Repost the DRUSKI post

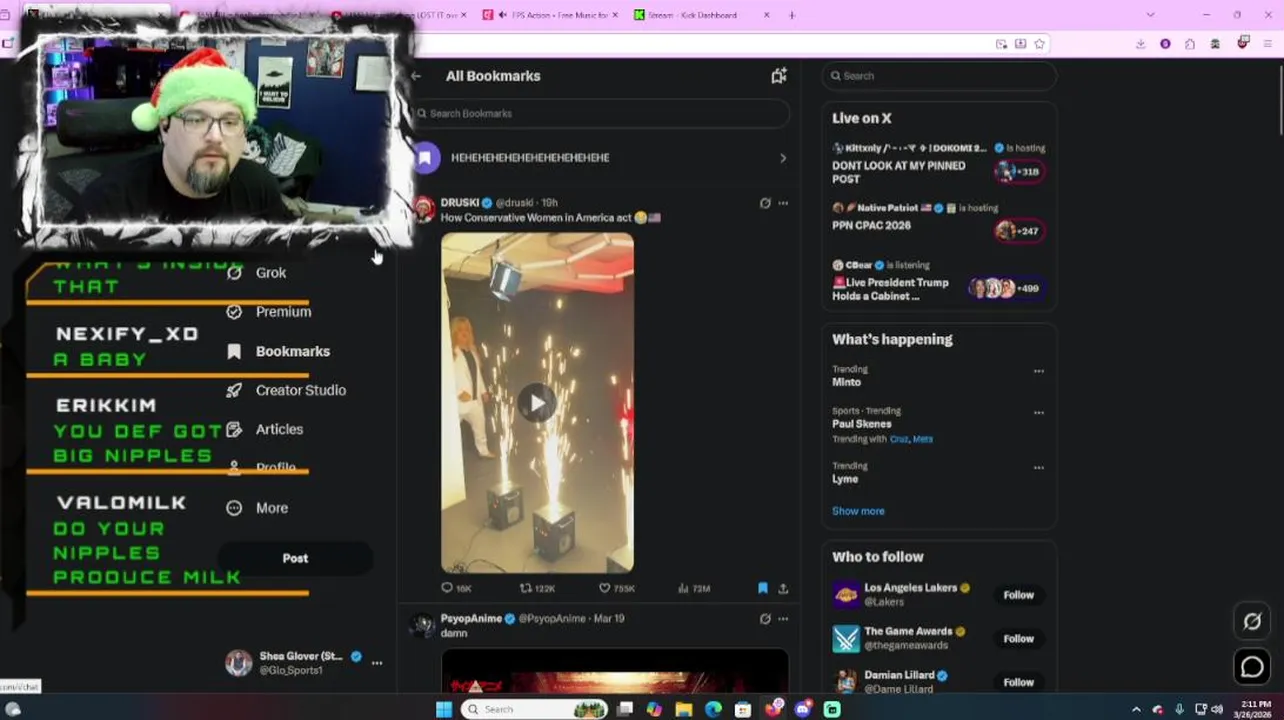point(537,588)
